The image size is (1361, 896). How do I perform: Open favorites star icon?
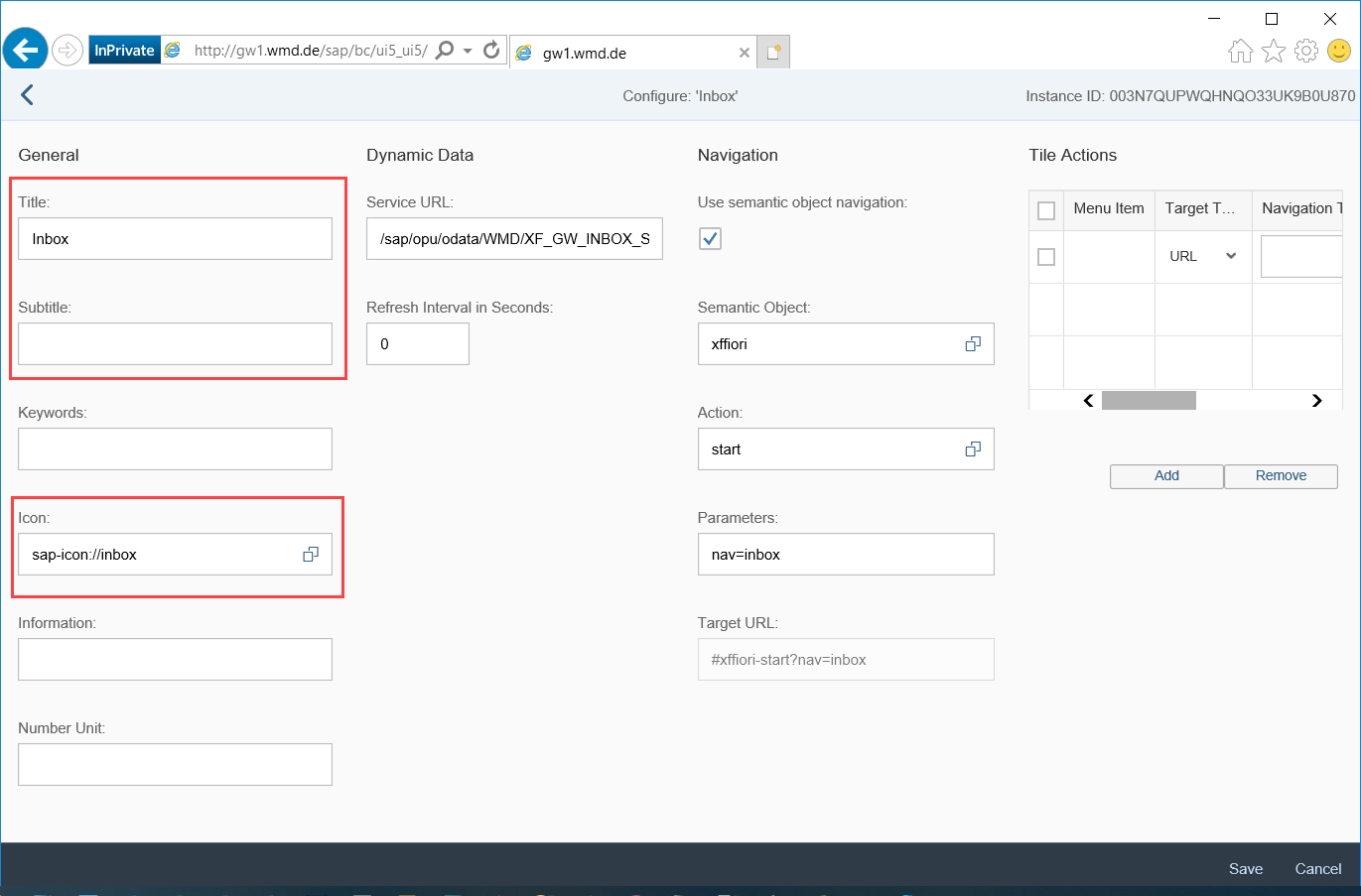tap(1274, 52)
